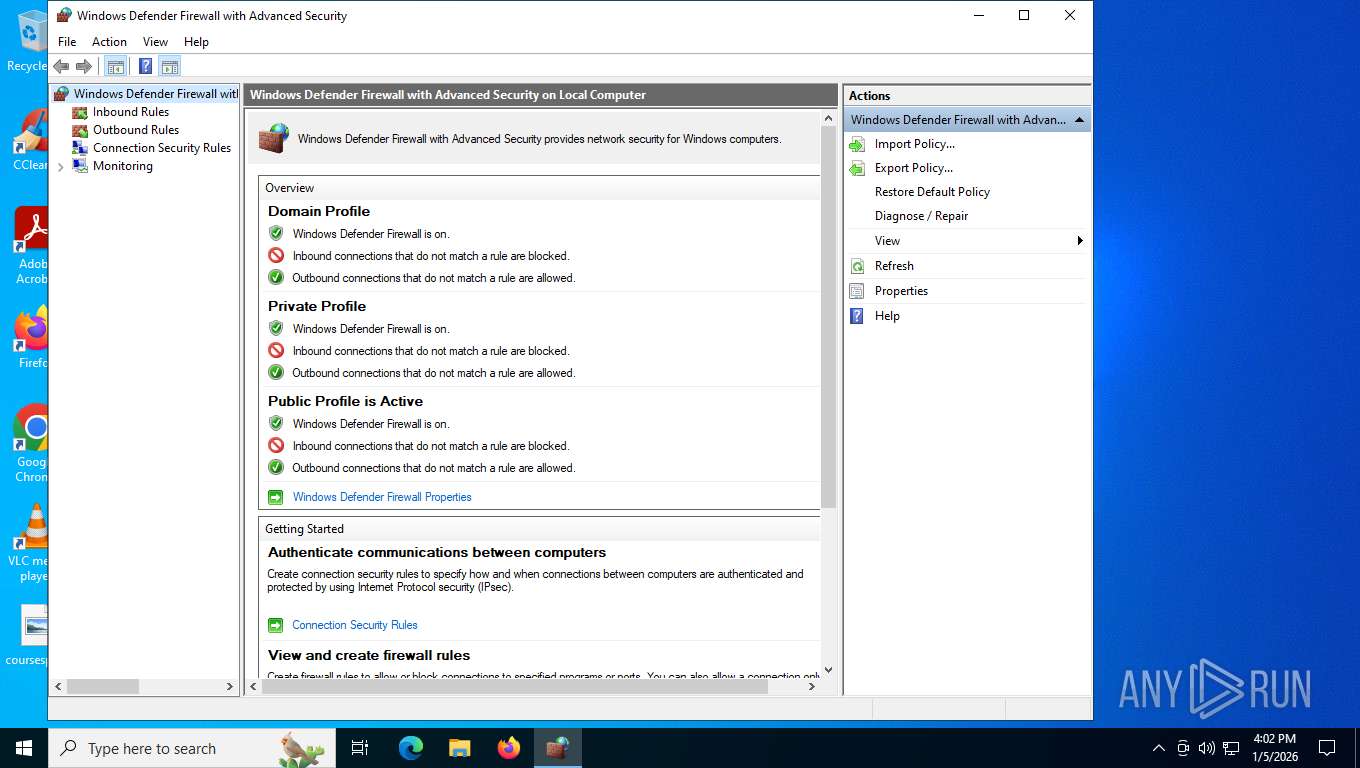The image size is (1360, 768).
Task: Click the Monitoring tree label
Action: click(x=123, y=166)
